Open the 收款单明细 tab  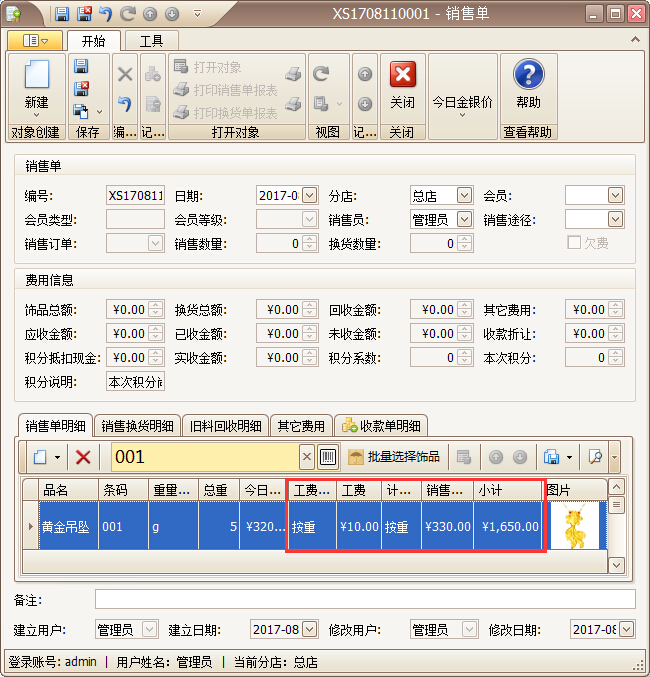click(x=384, y=426)
